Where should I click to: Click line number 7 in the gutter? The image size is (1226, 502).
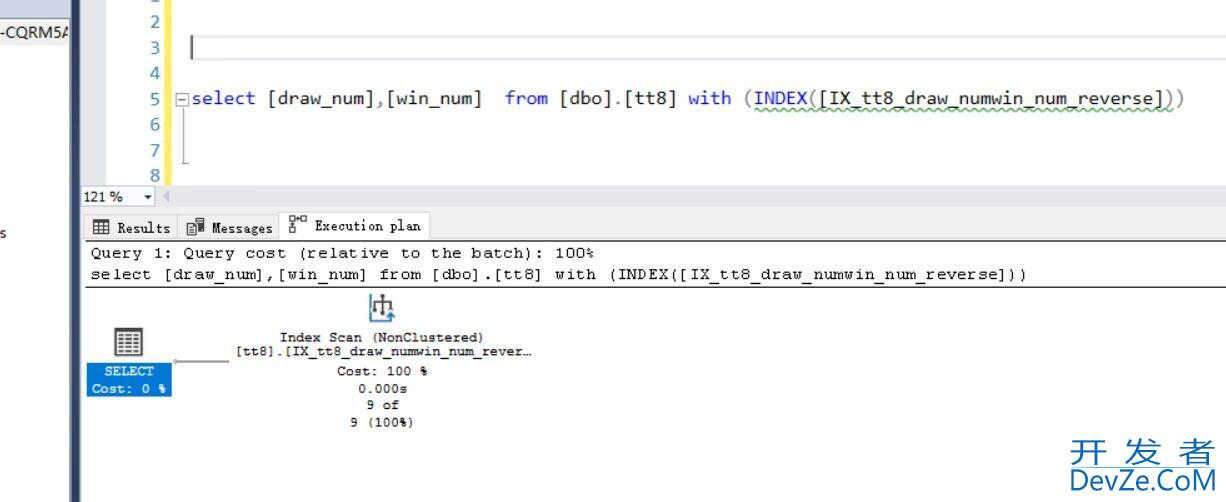pos(154,150)
